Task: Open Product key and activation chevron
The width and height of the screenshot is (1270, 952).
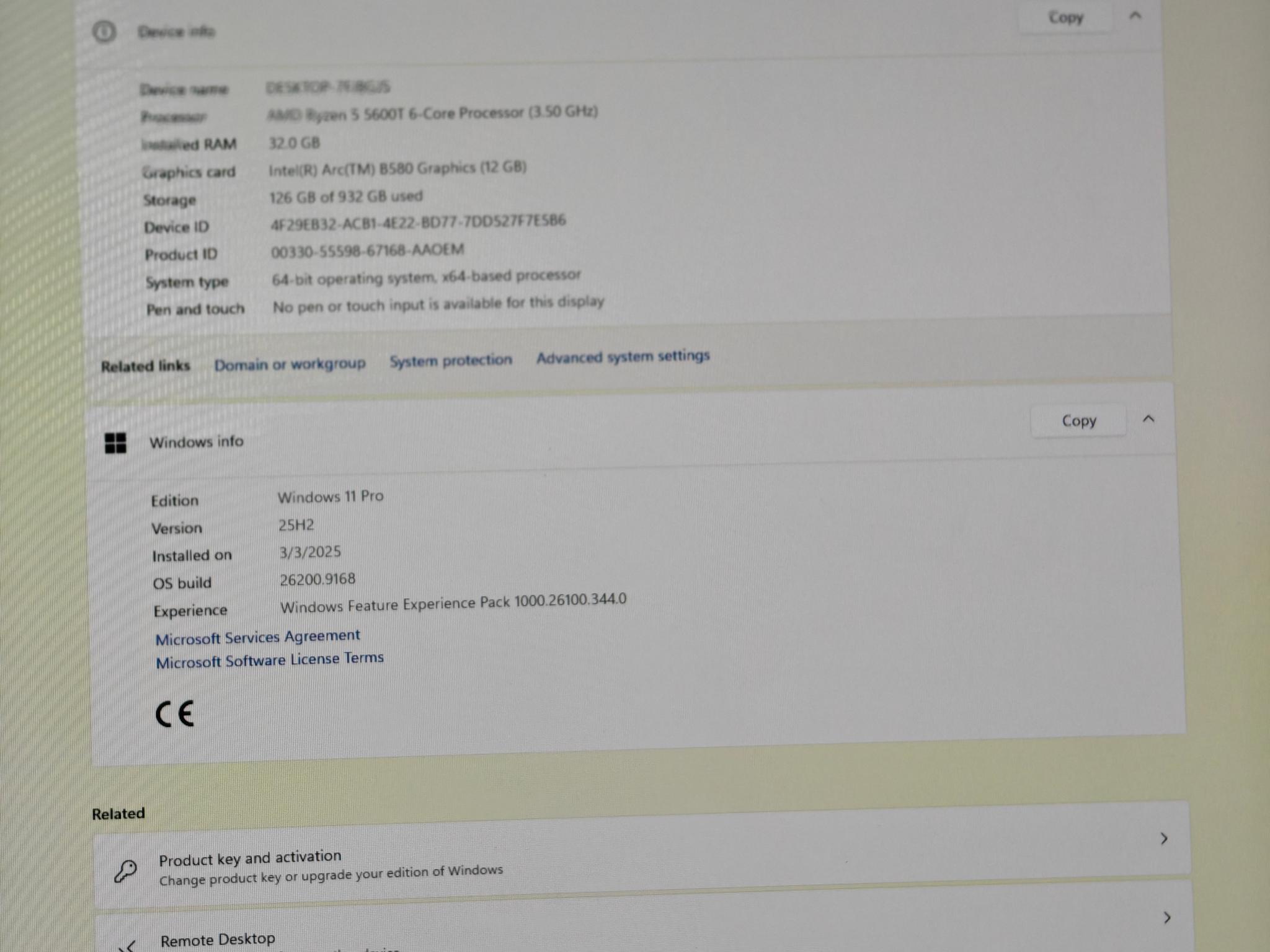Action: (1164, 839)
